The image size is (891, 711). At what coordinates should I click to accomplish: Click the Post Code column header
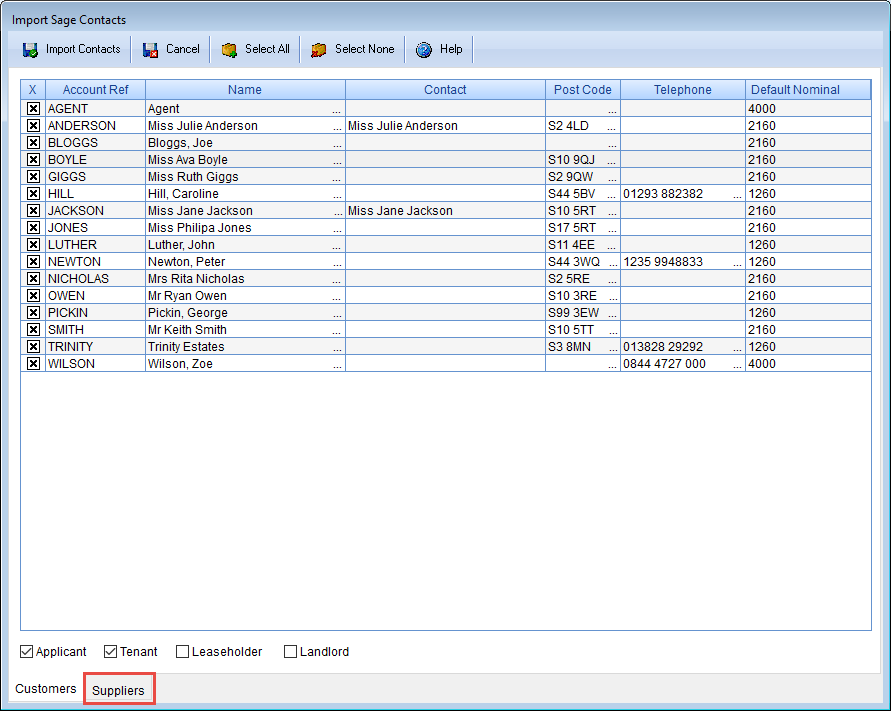pos(582,90)
